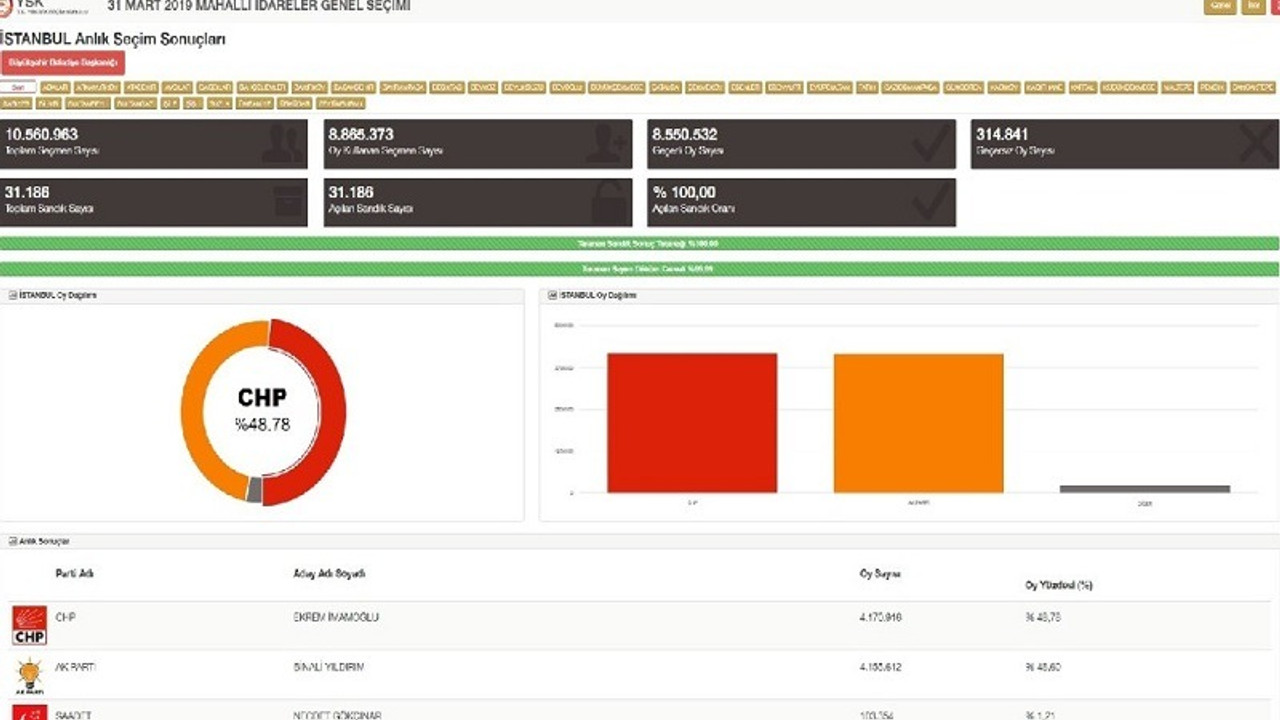Click the ballot box icon on Toplam Sandık card
The width and height of the screenshot is (1280, 720).
pos(288,202)
